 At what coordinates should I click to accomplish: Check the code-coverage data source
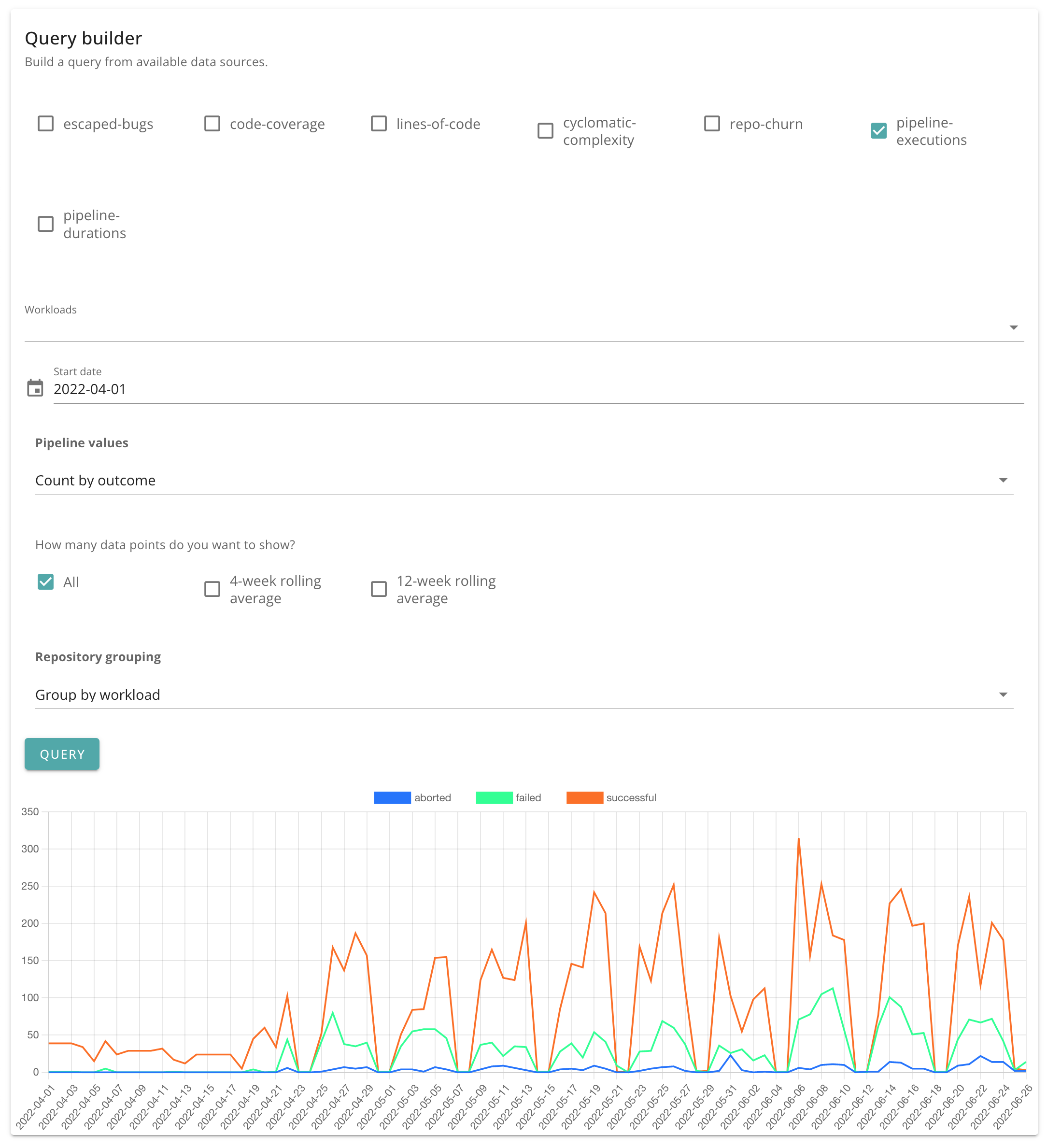[x=212, y=124]
